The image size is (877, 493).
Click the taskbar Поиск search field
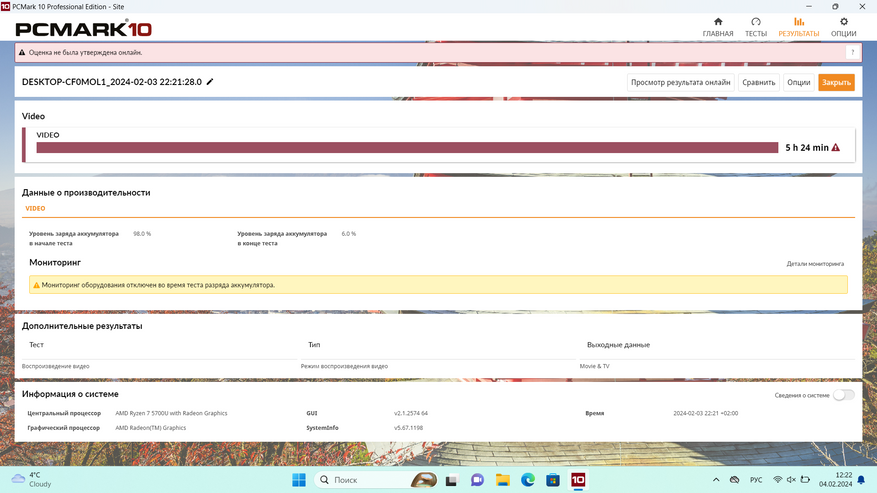[378, 480]
